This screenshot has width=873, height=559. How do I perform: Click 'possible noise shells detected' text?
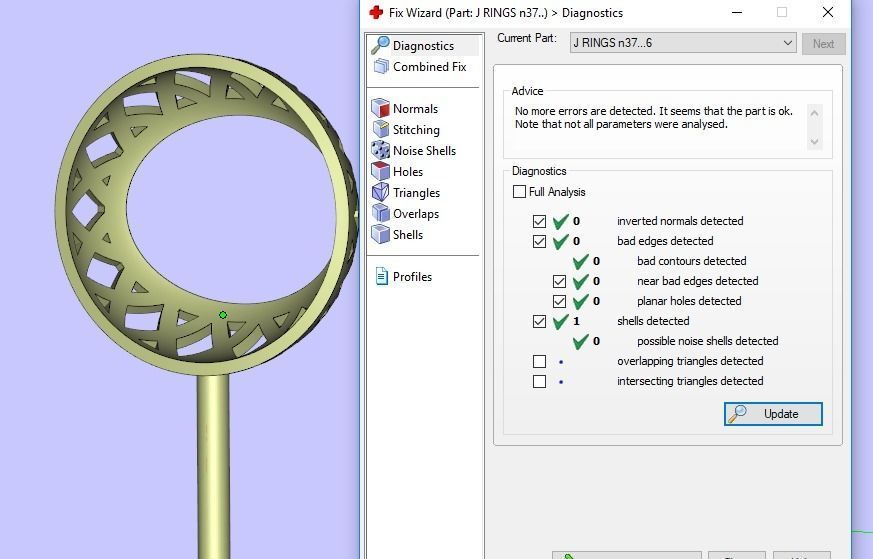(x=708, y=341)
